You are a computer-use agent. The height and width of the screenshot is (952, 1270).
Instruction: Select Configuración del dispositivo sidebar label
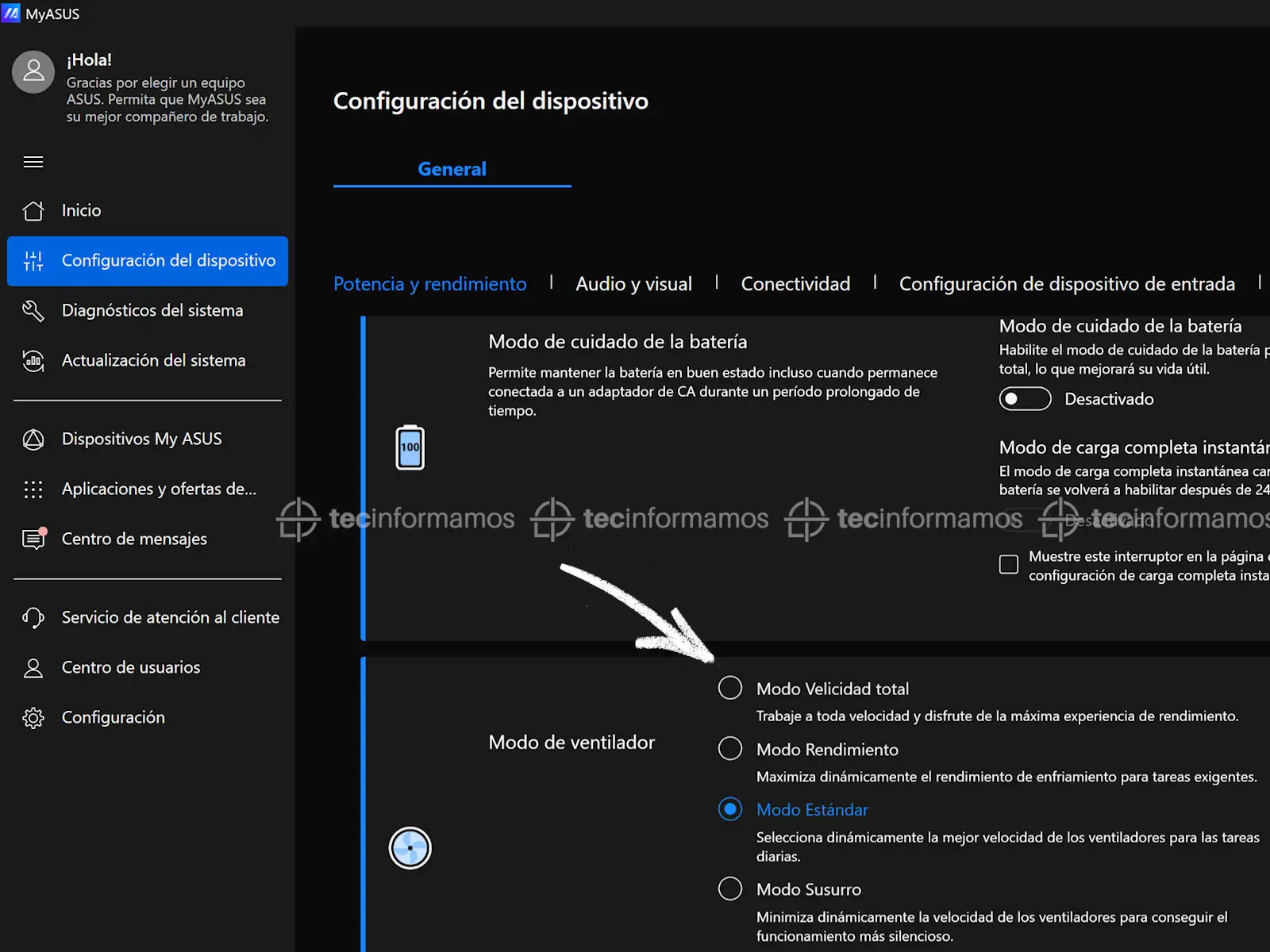point(169,260)
